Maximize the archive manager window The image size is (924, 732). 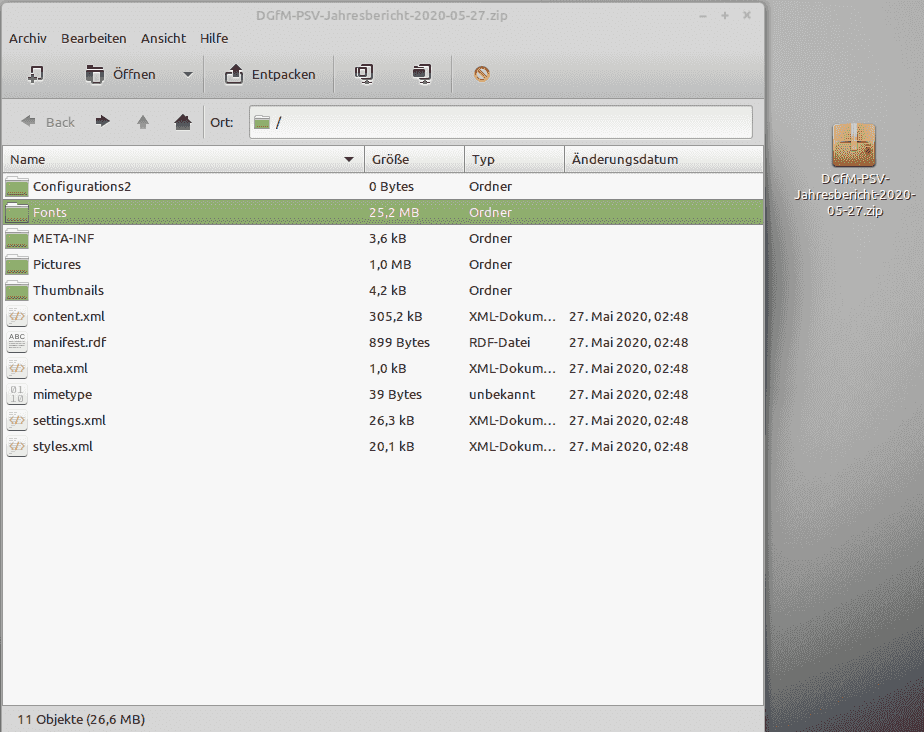tap(725, 16)
